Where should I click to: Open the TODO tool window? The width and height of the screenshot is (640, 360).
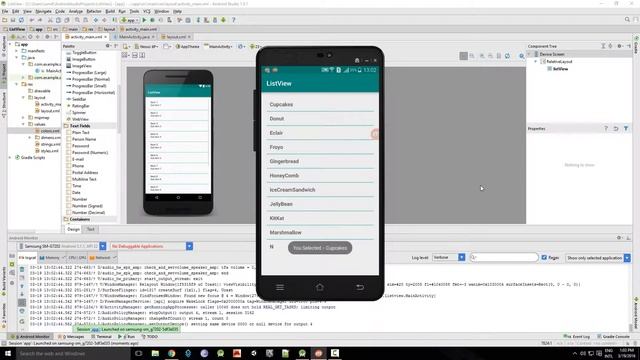click(149, 337)
